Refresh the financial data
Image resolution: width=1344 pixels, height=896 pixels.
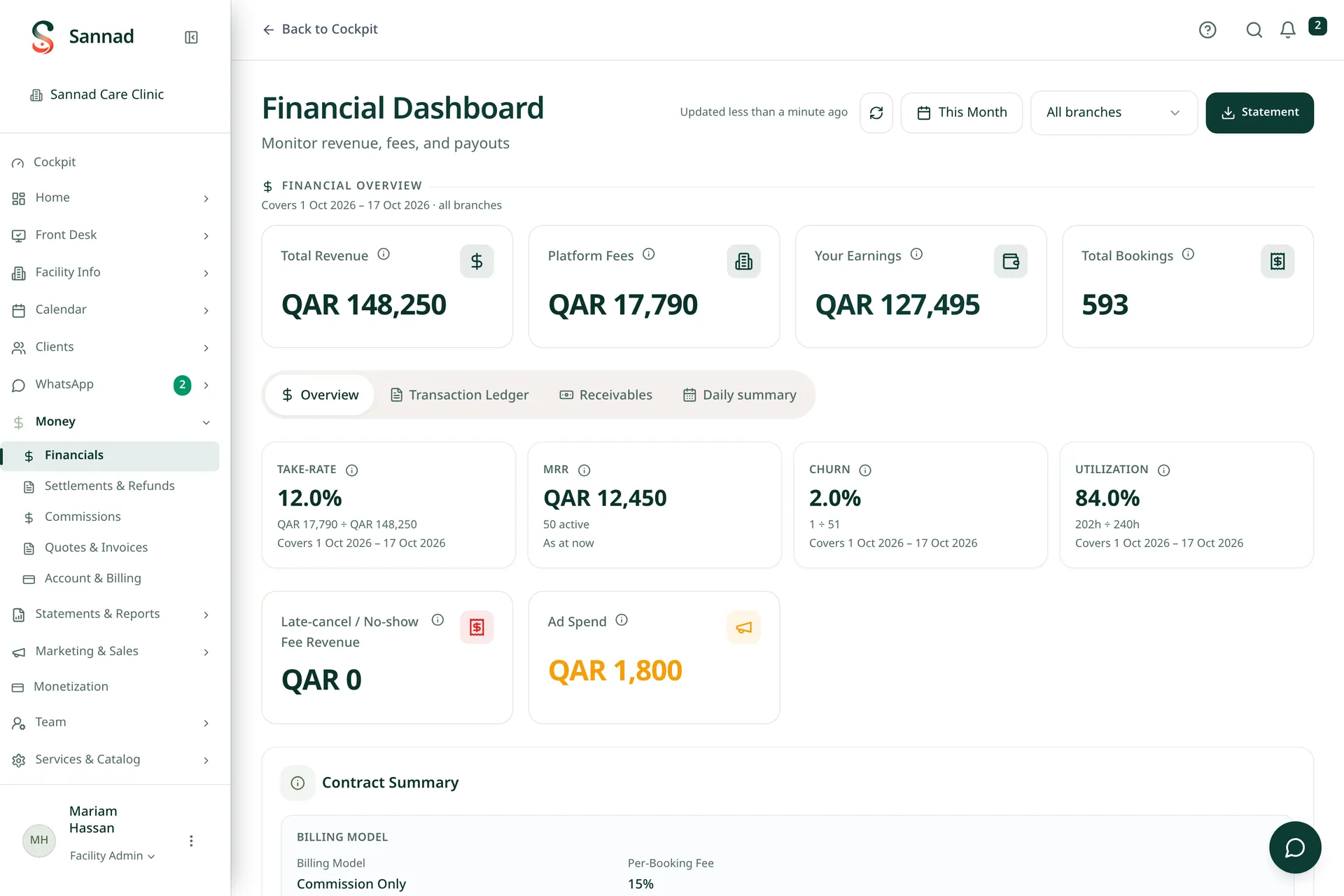click(x=876, y=113)
